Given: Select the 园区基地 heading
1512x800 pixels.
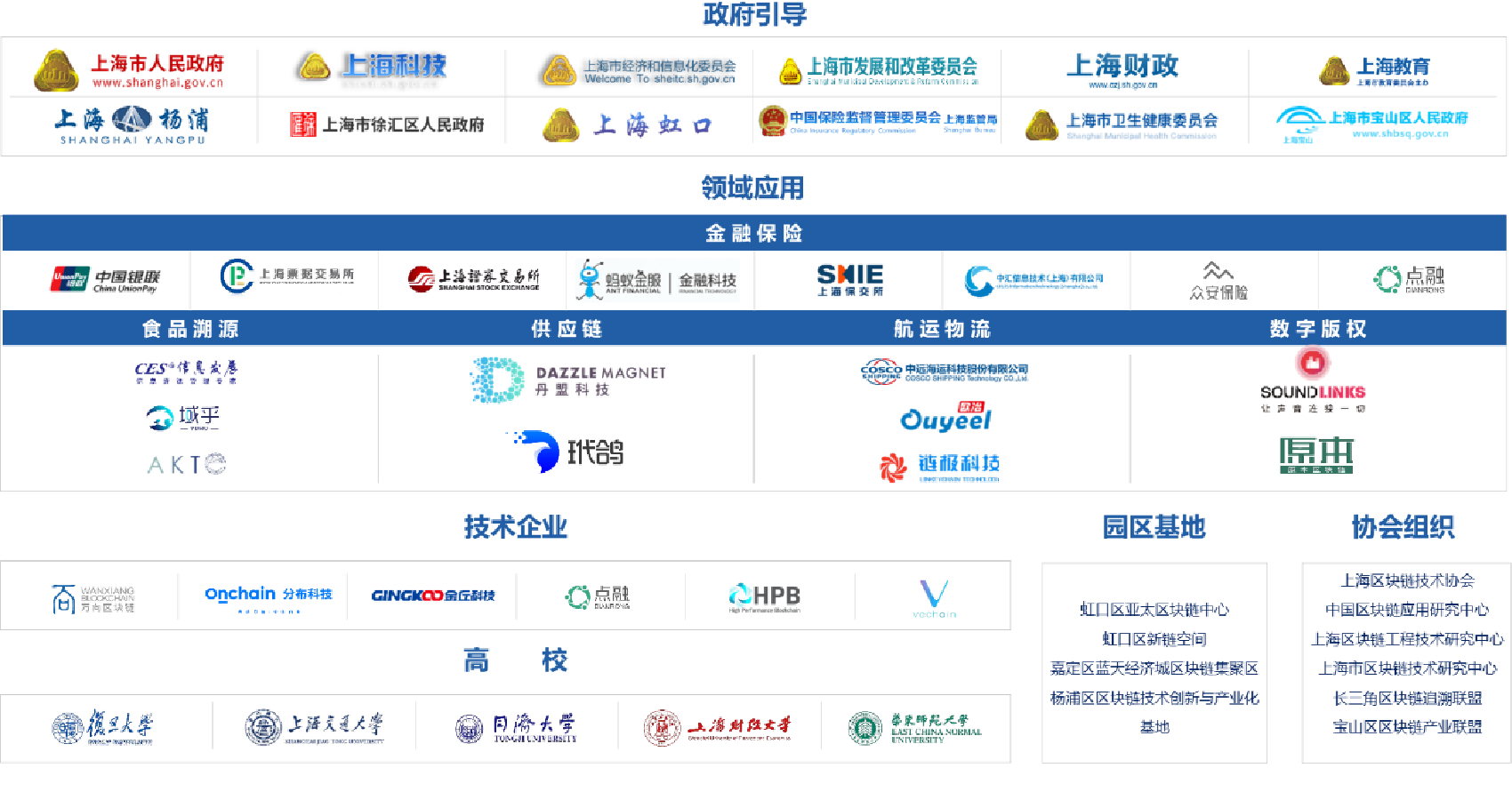Looking at the screenshot, I should pos(1154,527).
